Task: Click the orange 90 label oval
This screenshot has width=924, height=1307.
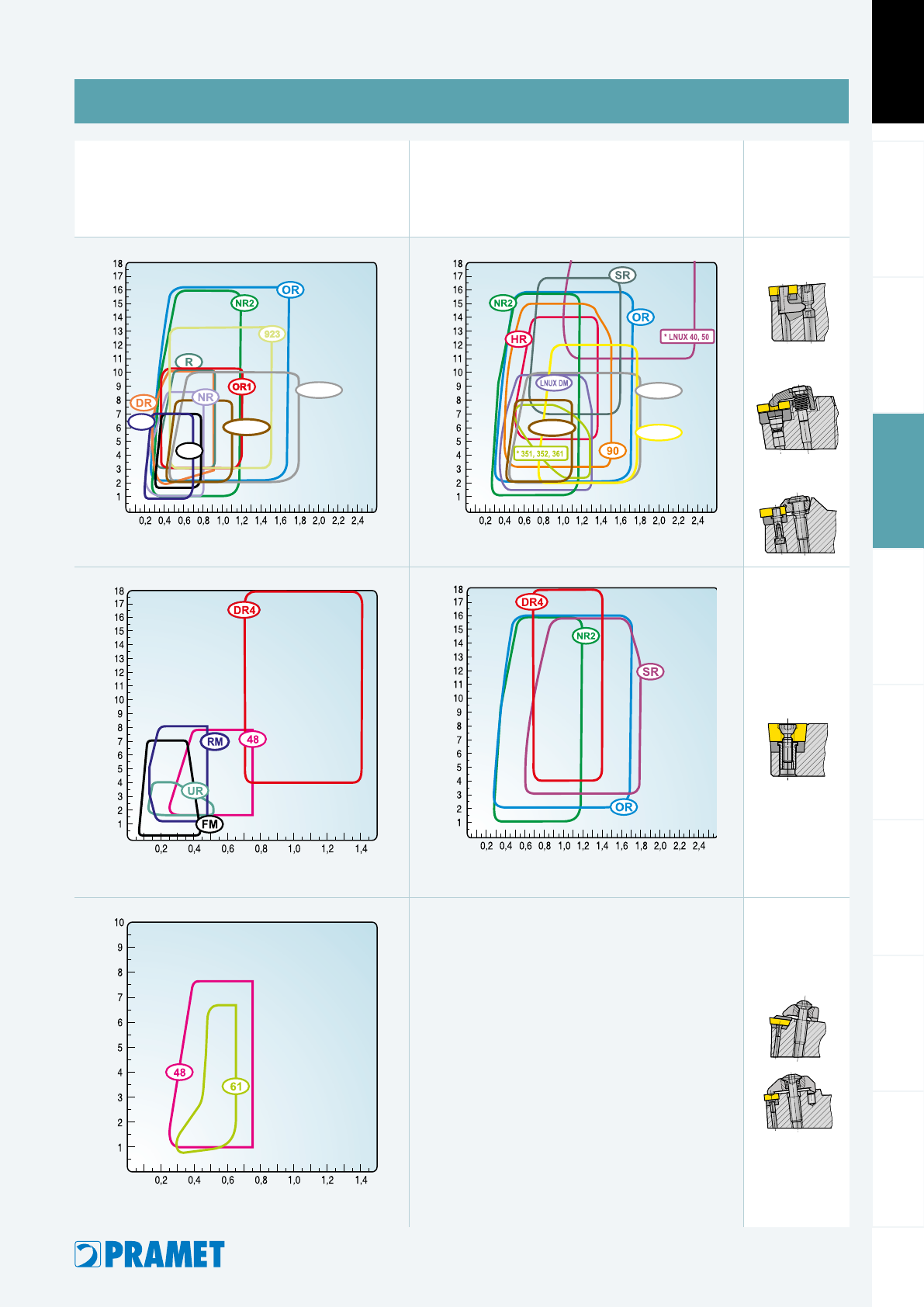Action: pos(613,451)
